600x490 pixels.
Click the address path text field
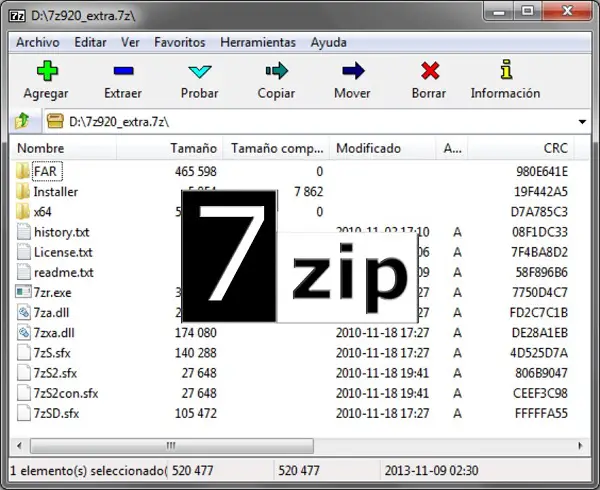pos(316,122)
